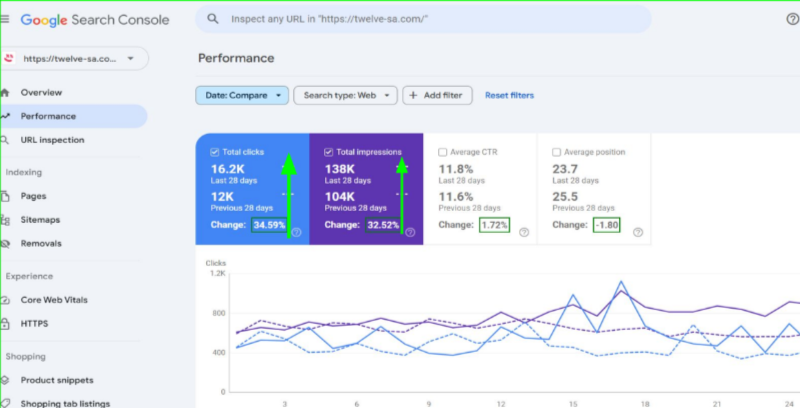Image resolution: width=800 pixels, height=408 pixels.
Task: Click help icon in Average position card
Action: click(x=638, y=232)
